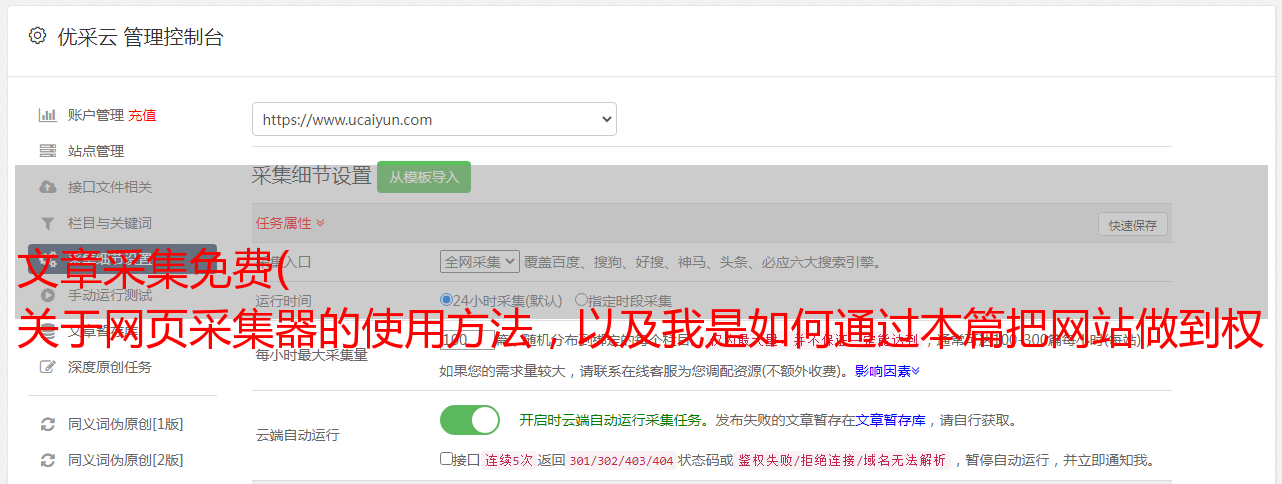Image resolution: width=1282 pixels, height=484 pixels.
Task: Open 接口文件相关 menu item
Action: click(x=110, y=187)
